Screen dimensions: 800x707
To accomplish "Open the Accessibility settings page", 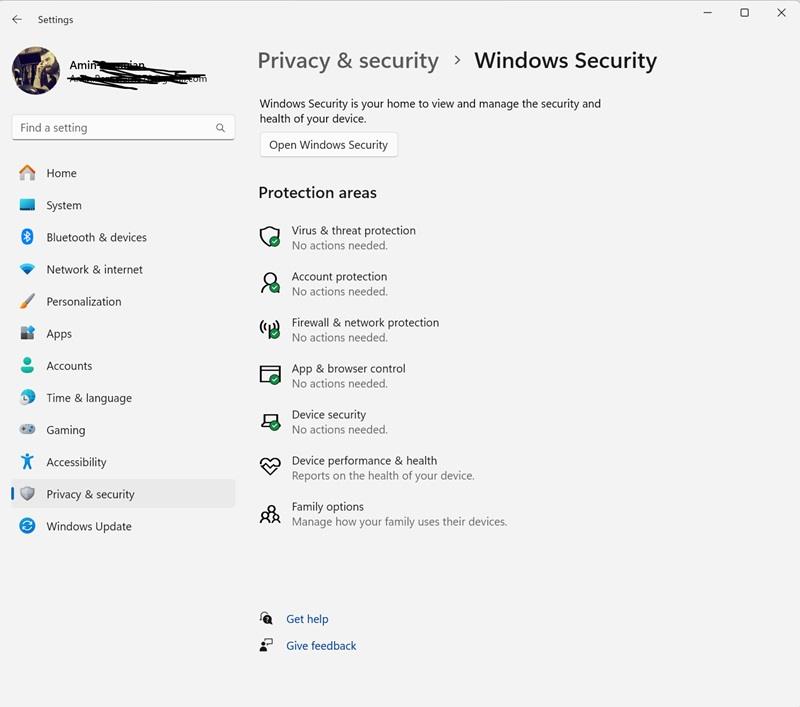I will pyautogui.click(x=76, y=462).
